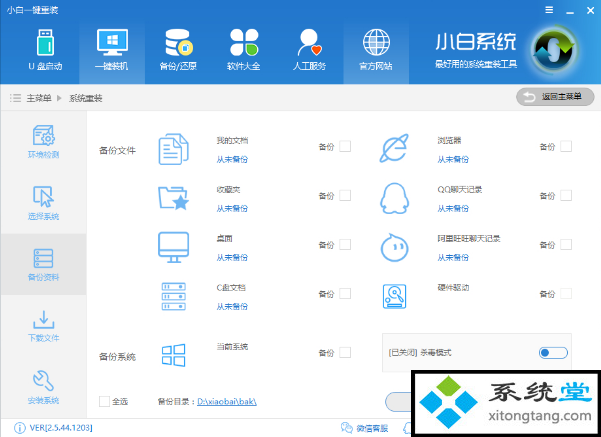Click 从未备份 link under 浏览器
Viewport: 601px width, 437px height.
coord(453,159)
